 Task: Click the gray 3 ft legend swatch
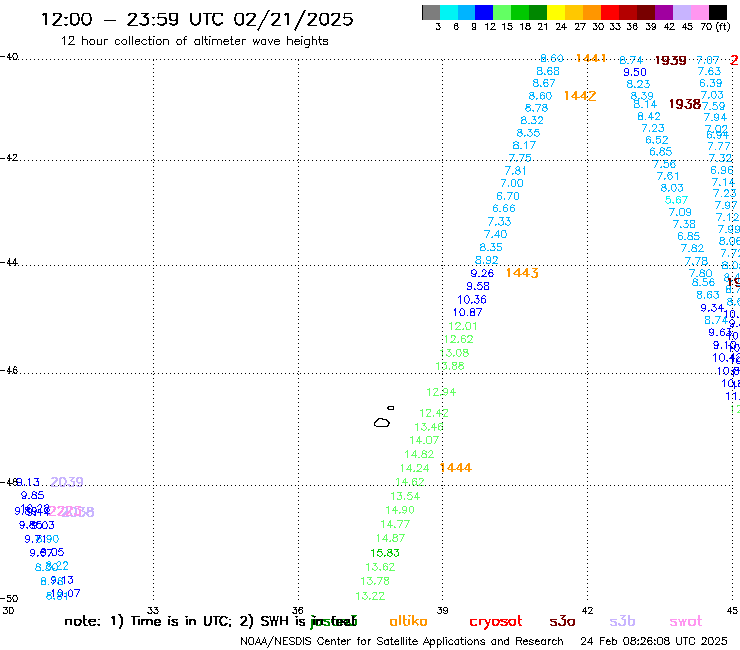pyautogui.click(x=431, y=12)
